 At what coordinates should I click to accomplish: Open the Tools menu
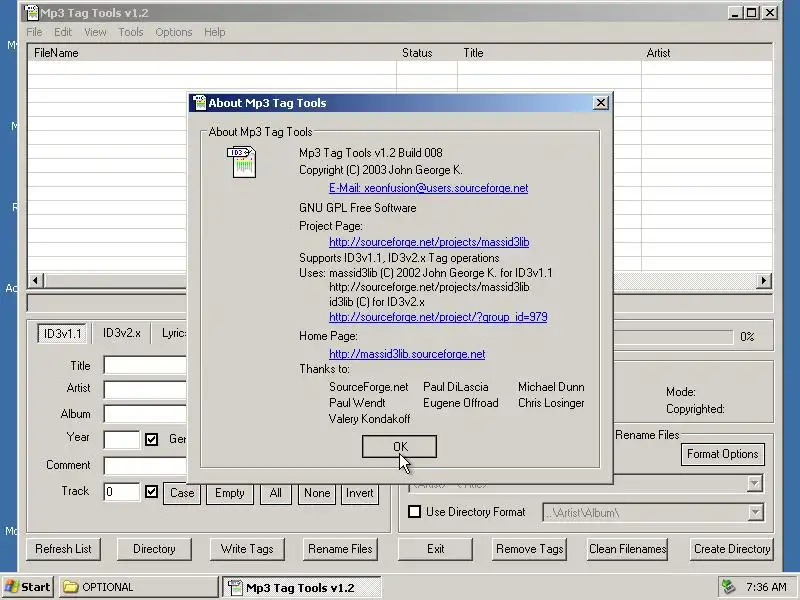(x=131, y=32)
